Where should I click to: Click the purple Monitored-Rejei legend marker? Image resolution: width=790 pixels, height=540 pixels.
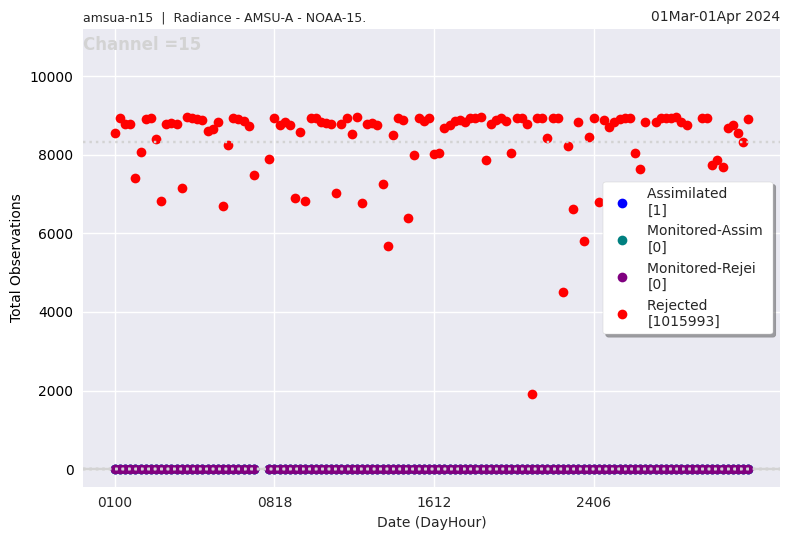point(622,277)
